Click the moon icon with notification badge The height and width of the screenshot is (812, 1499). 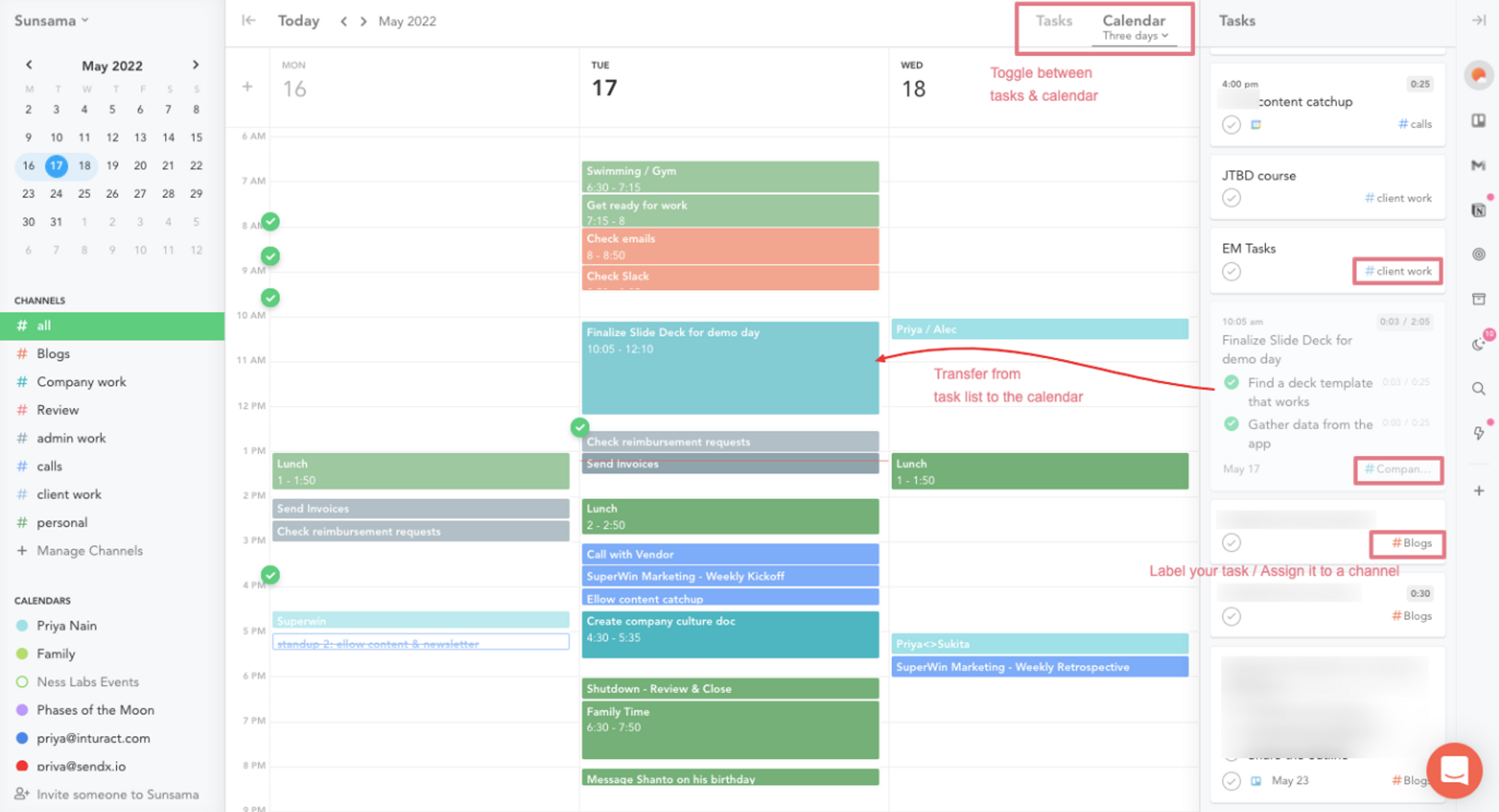coord(1477,344)
